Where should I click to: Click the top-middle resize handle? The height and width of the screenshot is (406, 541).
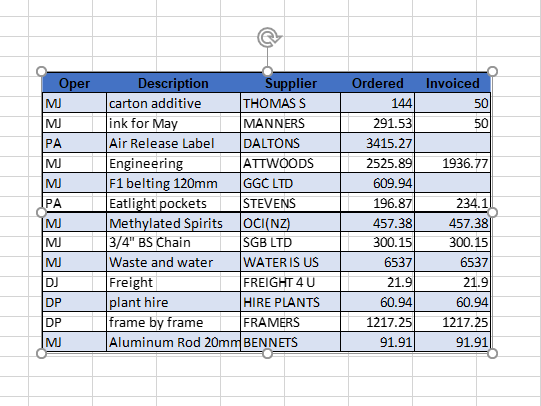pos(267,71)
